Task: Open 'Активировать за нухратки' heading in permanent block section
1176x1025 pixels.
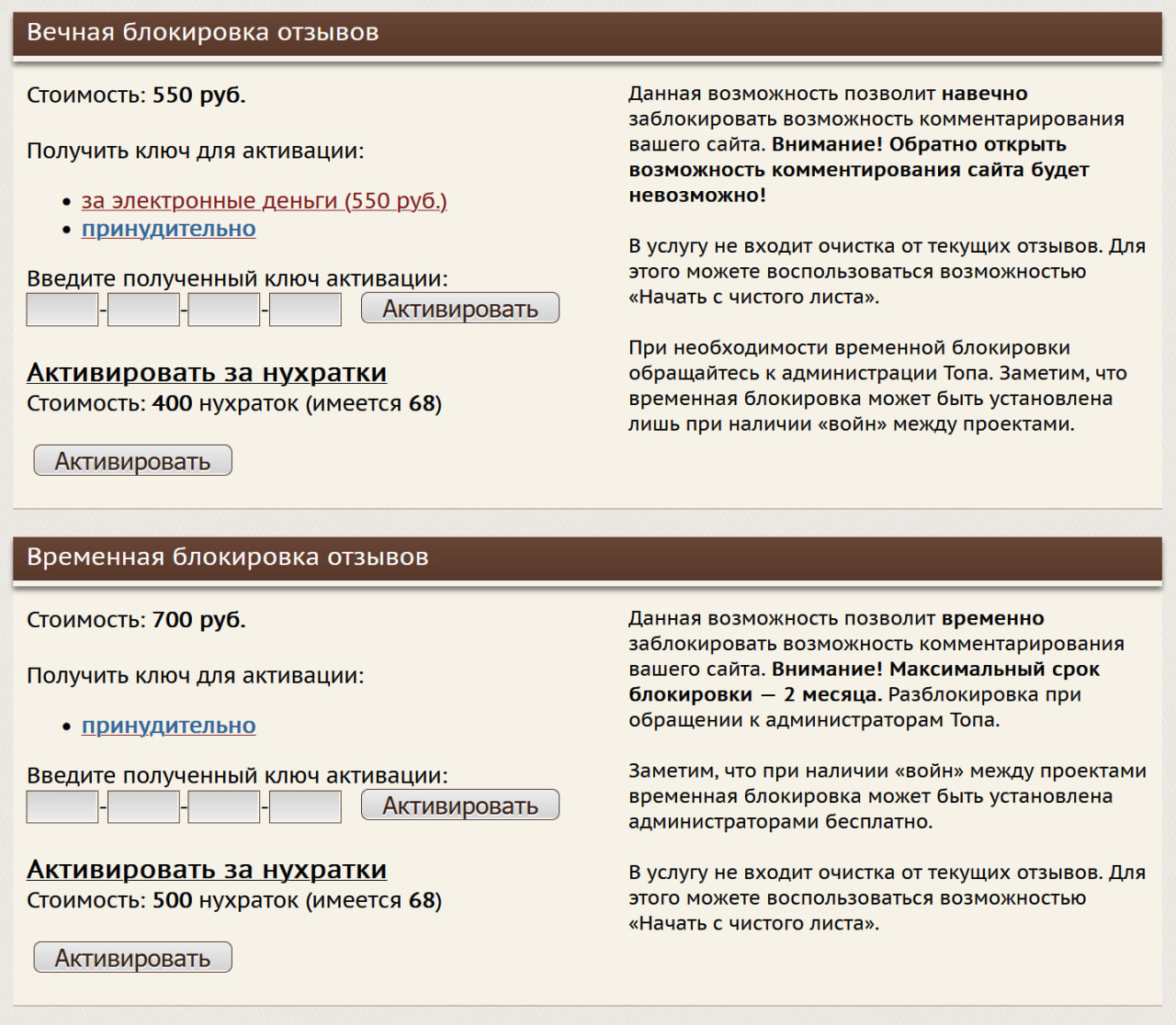Action: tap(207, 372)
